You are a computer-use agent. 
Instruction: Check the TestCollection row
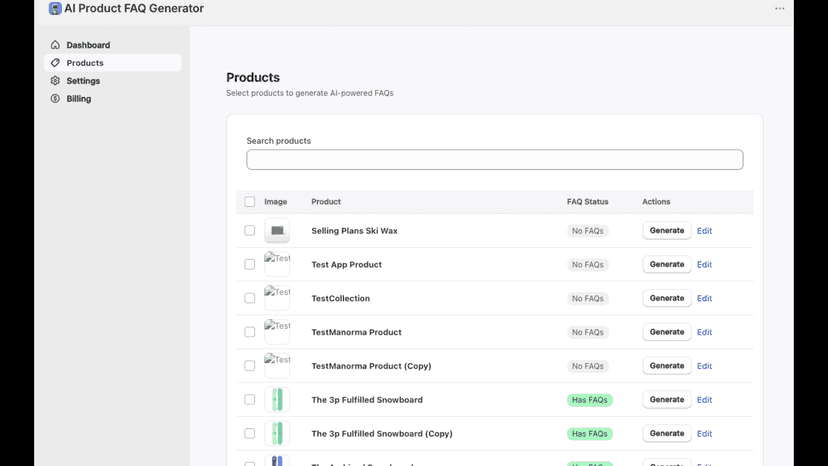(250, 299)
